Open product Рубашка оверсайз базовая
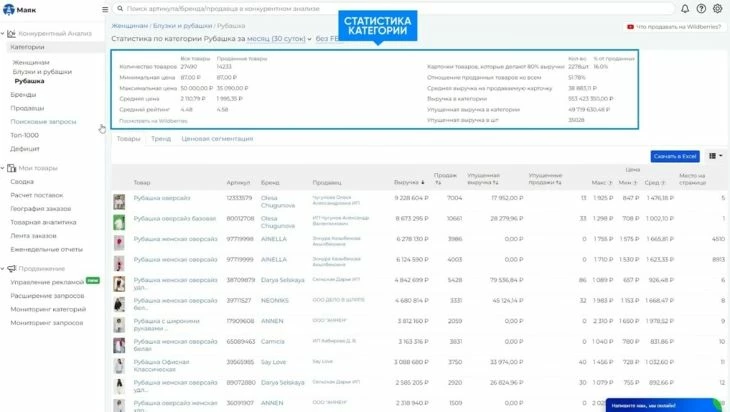Image resolution: width=730 pixels, height=412 pixels. [x=175, y=218]
